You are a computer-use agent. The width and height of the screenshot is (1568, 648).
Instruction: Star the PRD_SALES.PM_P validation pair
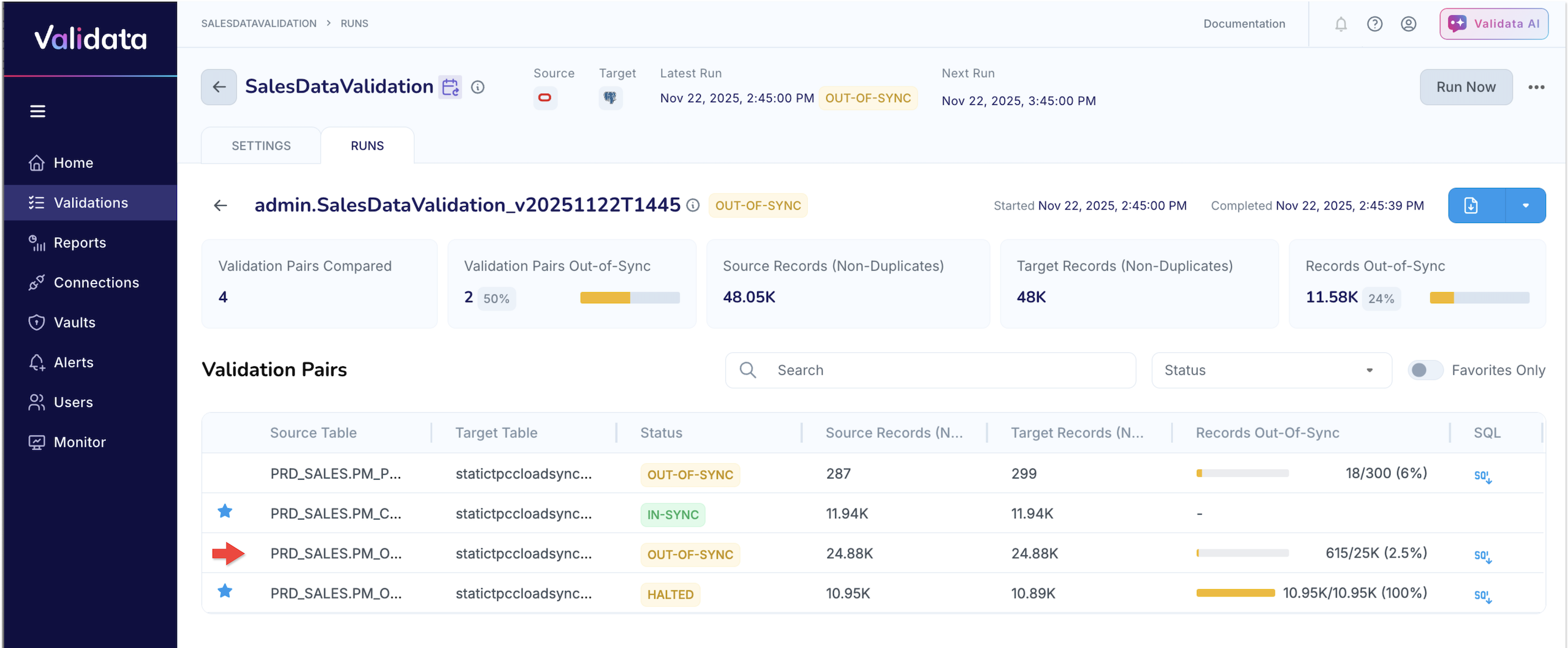coord(225,473)
